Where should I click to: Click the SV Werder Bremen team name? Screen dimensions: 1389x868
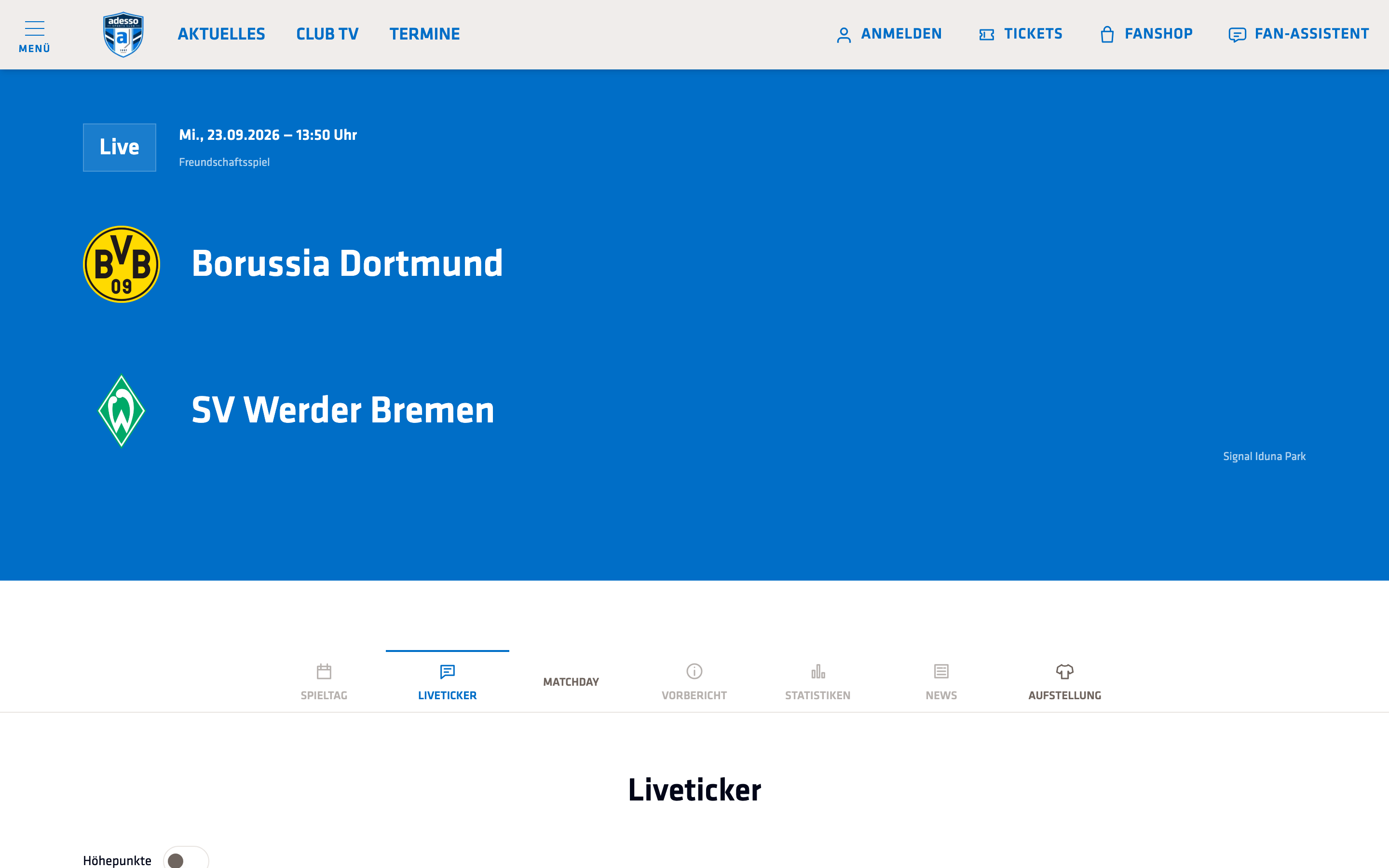pos(342,410)
